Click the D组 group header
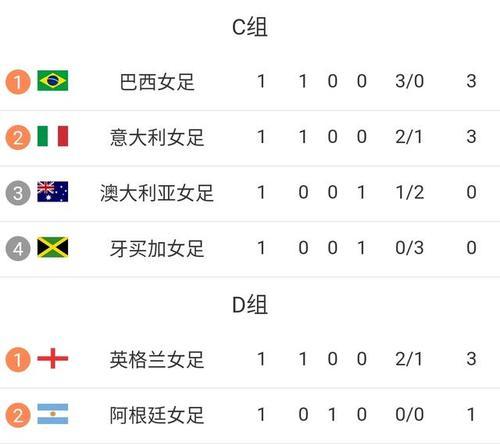500x444 pixels. click(x=250, y=305)
